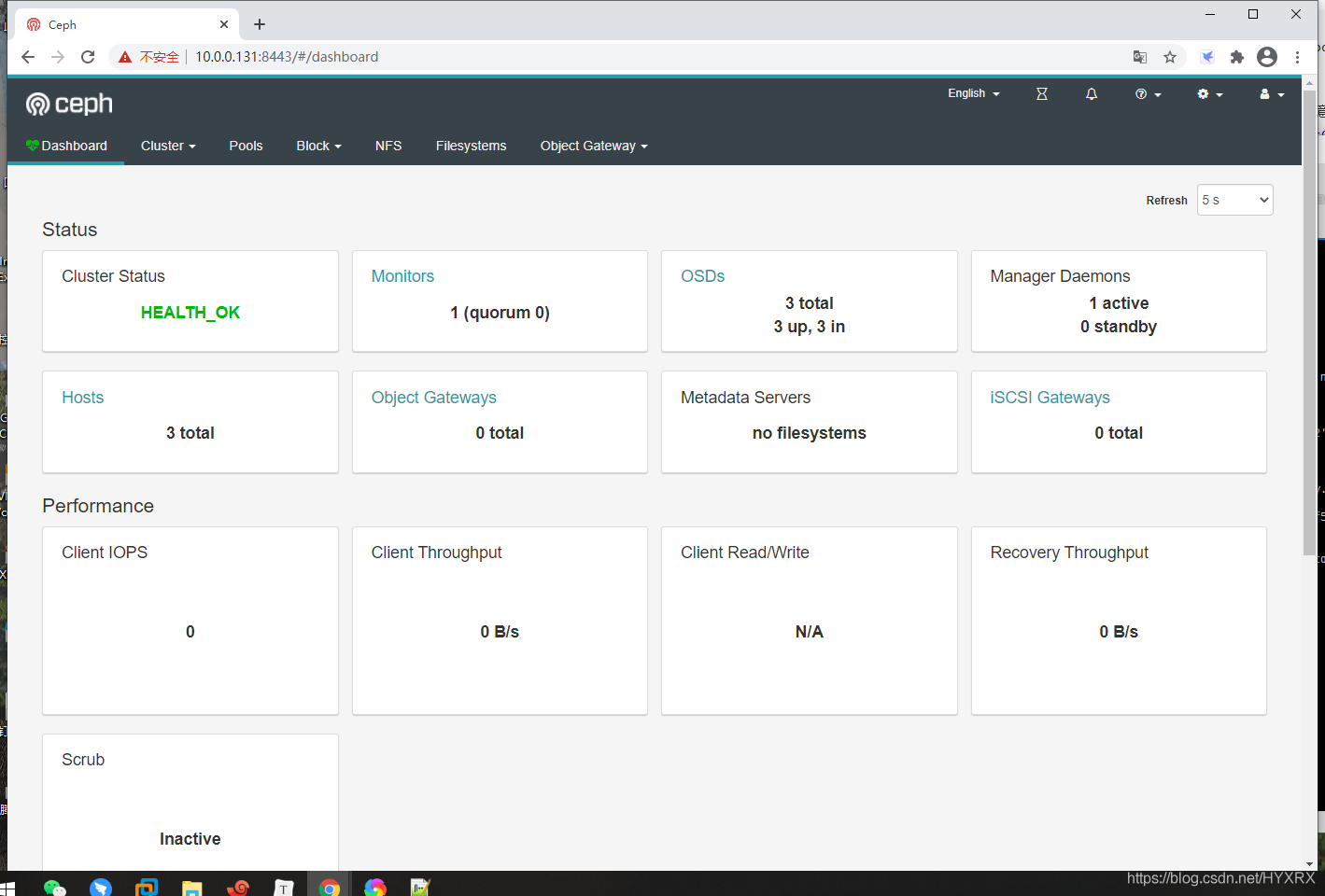Open the English language dropdown
The image size is (1325, 896).
[974, 93]
